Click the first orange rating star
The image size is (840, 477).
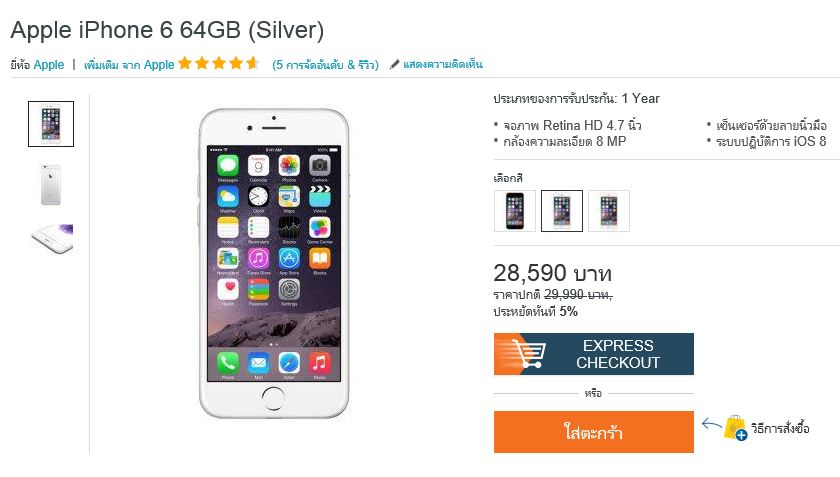185,64
